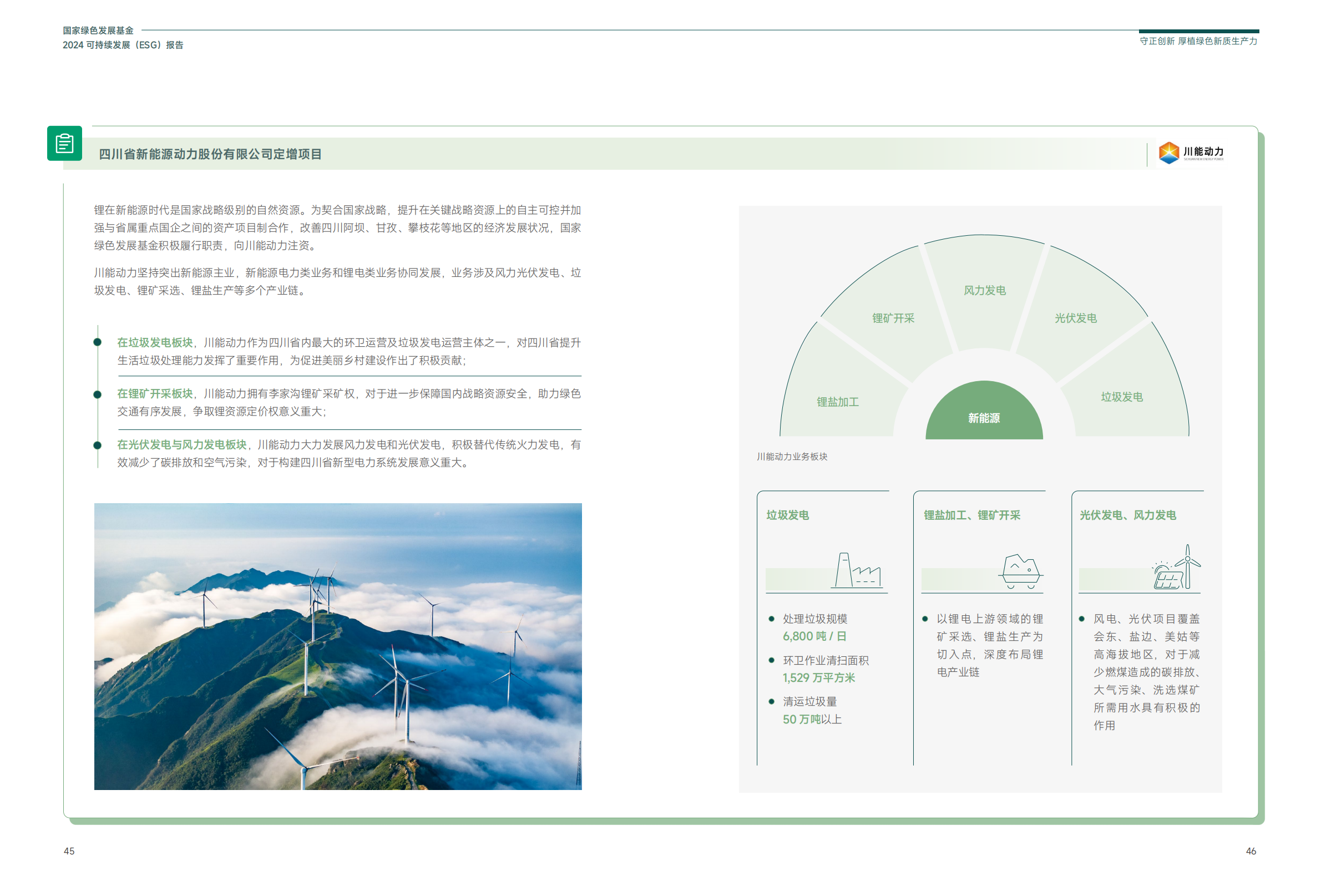Select the 光伏发电 chart segment

1075,318
